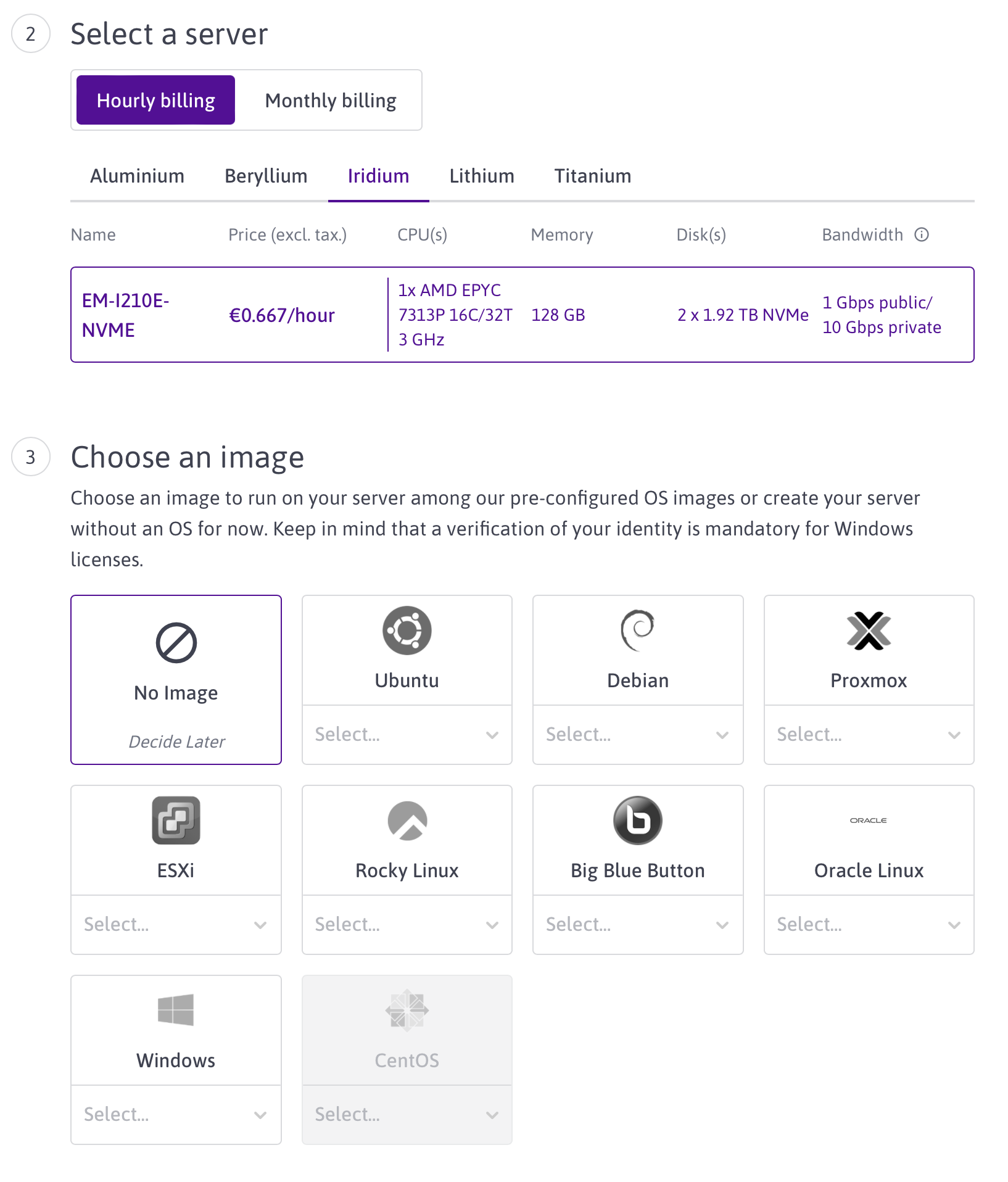Image resolution: width=1008 pixels, height=1182 pixels.
Task: Click the Rocky Linux logo
Action: (407, 820)
